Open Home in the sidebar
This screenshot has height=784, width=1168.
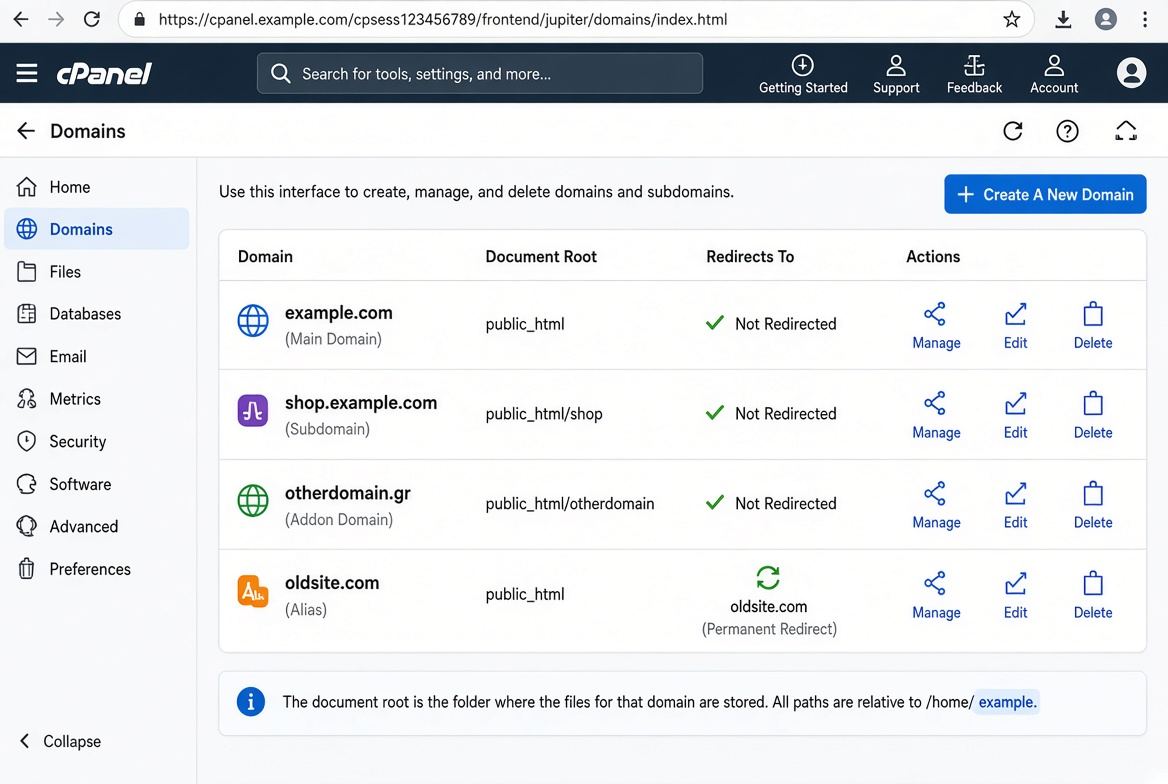(97, 187)
